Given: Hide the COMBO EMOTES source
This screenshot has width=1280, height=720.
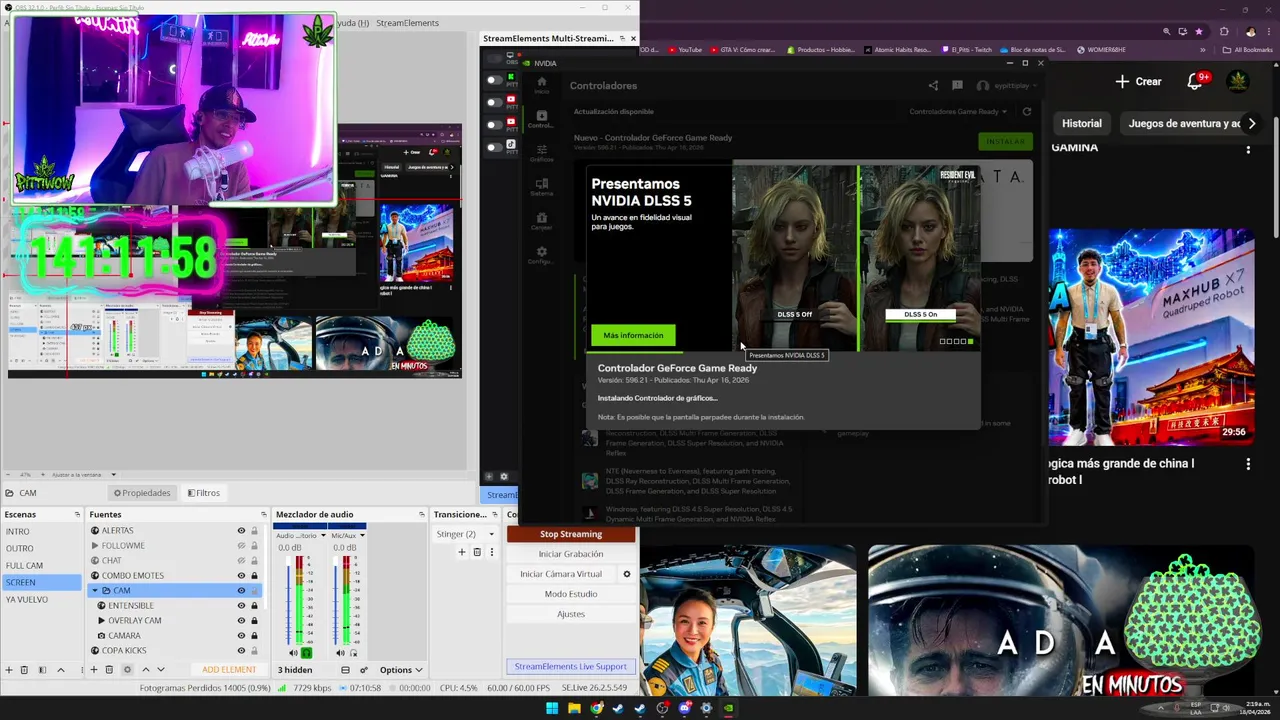Looking at the screenshot, I should click(x=241, y=576).
